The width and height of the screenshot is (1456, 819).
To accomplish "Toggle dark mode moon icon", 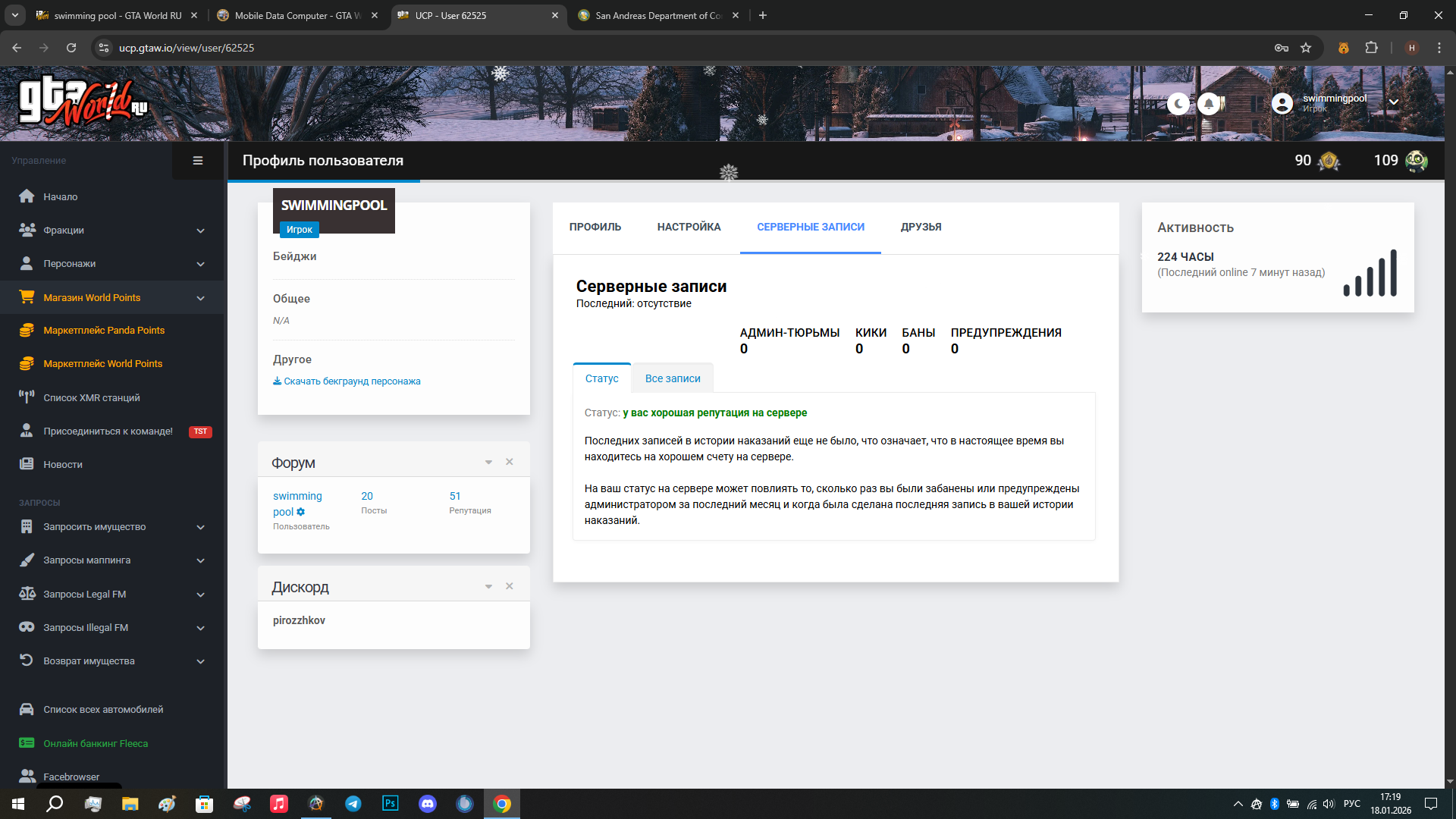I will coord(1178,103).
